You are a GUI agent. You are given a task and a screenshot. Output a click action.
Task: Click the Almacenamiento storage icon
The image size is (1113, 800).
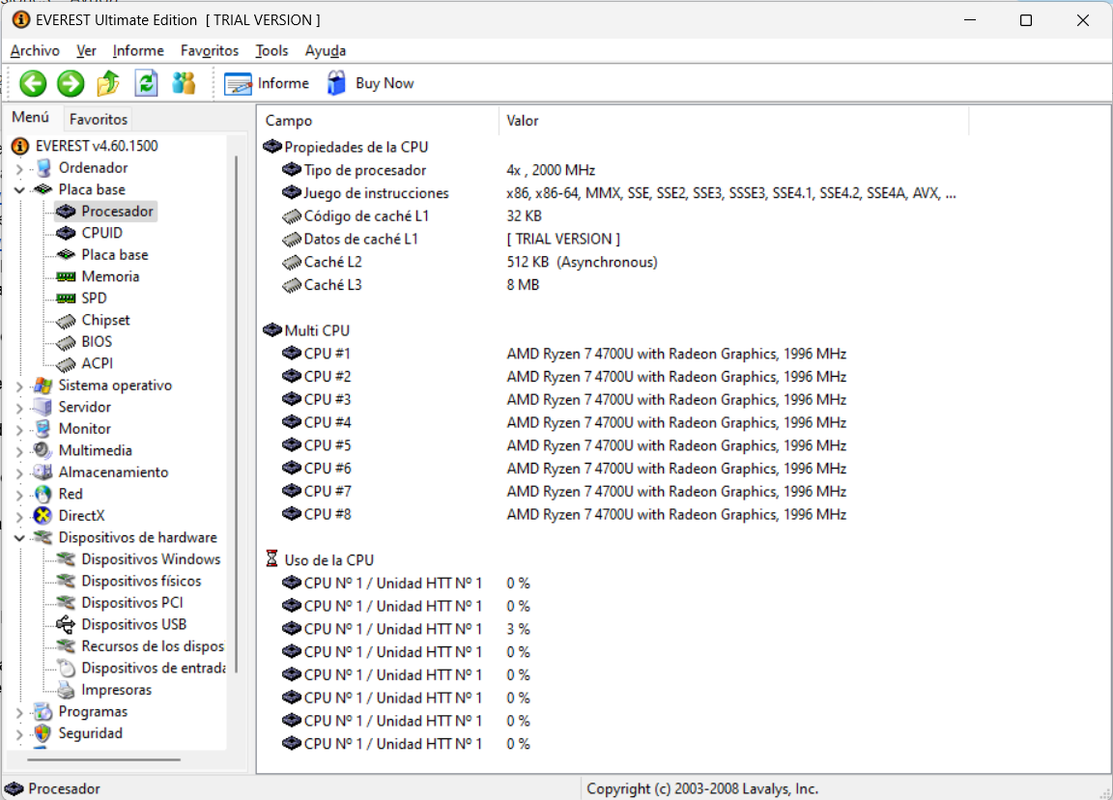pyautogui.click(x=43, y=472)
